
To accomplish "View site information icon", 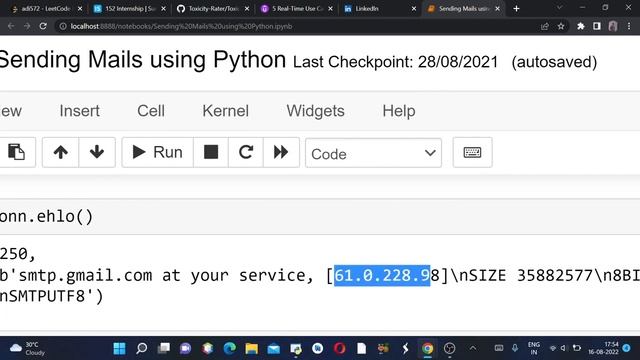I will [x=63, y=26].
